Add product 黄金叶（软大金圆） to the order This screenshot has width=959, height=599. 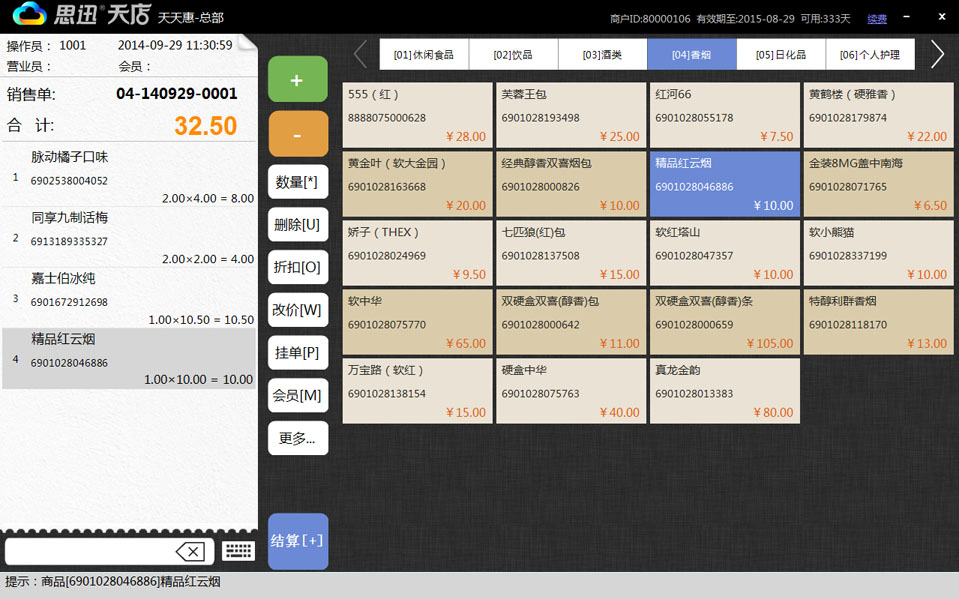click(x=418, y=185)
